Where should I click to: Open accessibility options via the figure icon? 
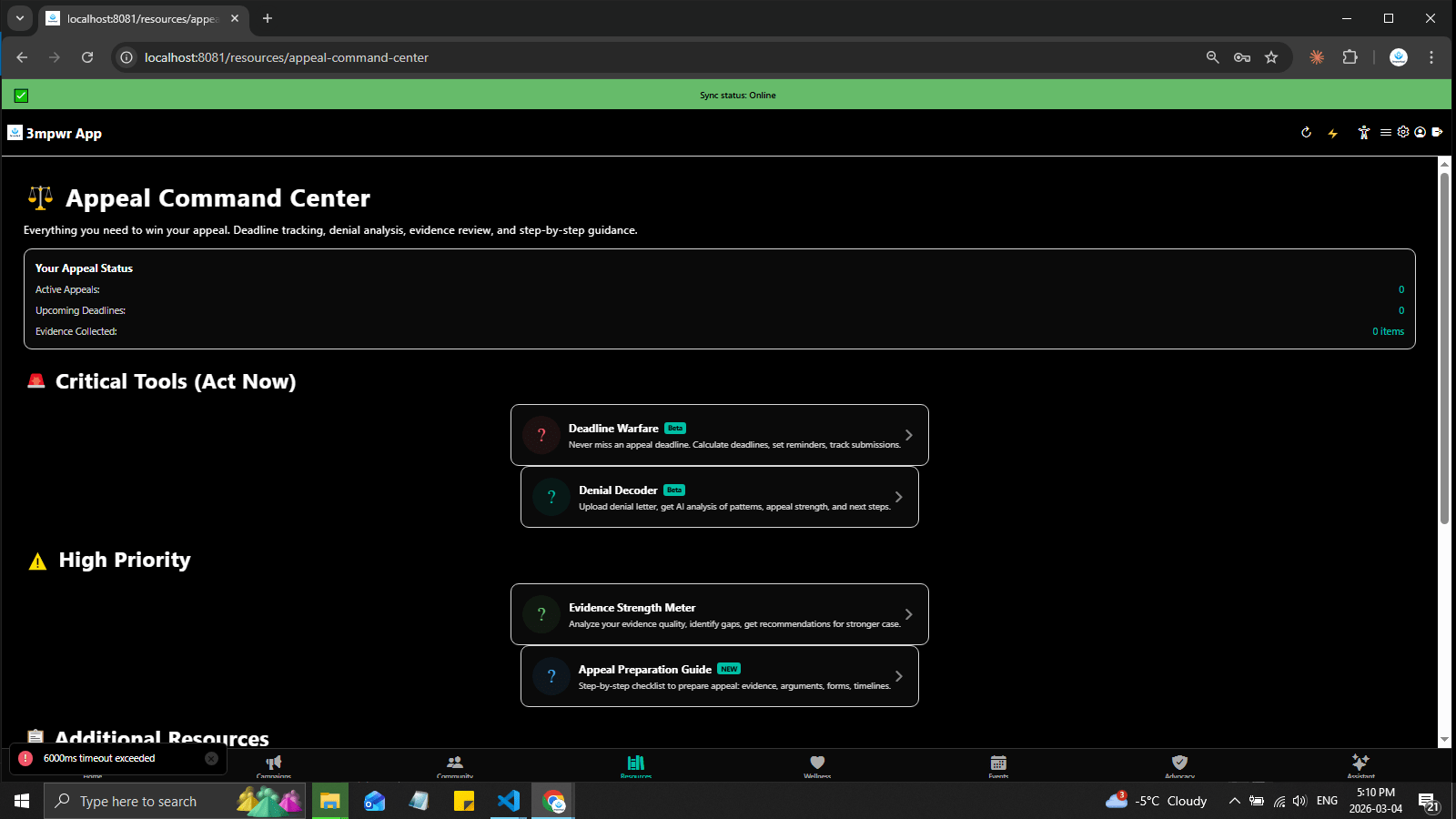[1363, 133]
